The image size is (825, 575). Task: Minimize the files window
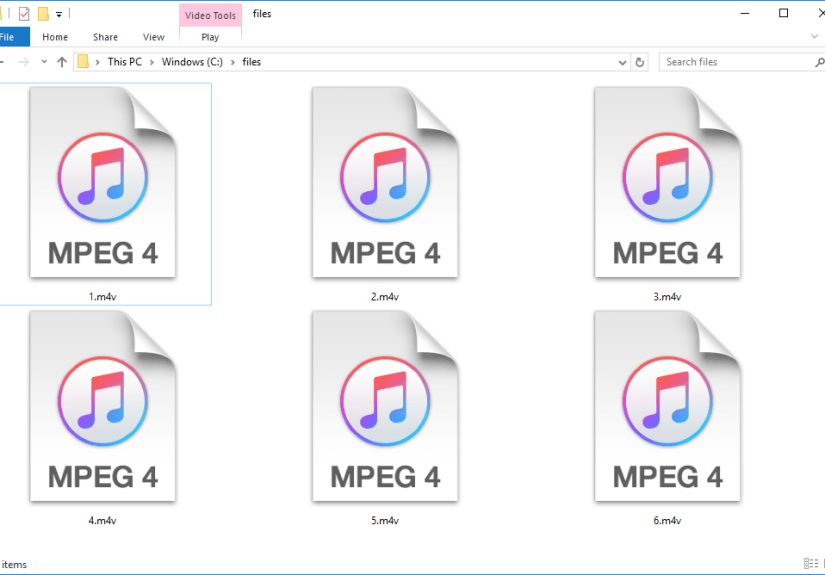pyautogui.click(x=744, y=13)
